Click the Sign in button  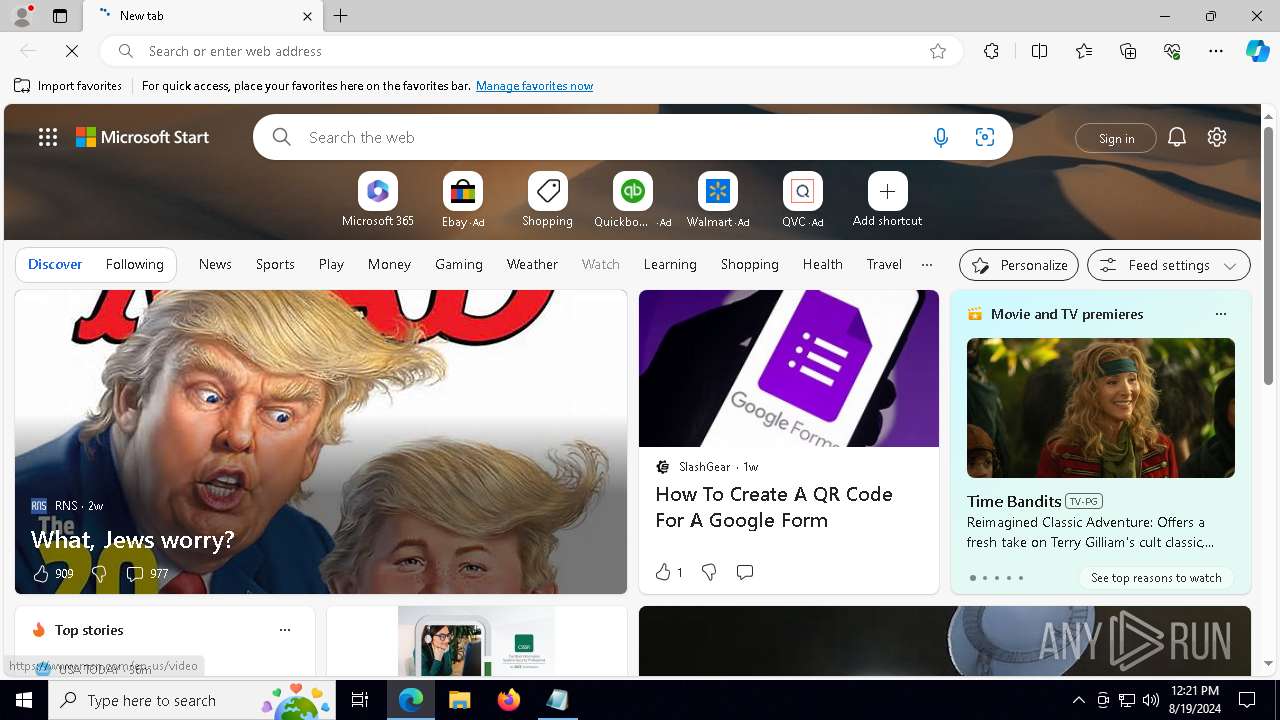coord(1116,138)
